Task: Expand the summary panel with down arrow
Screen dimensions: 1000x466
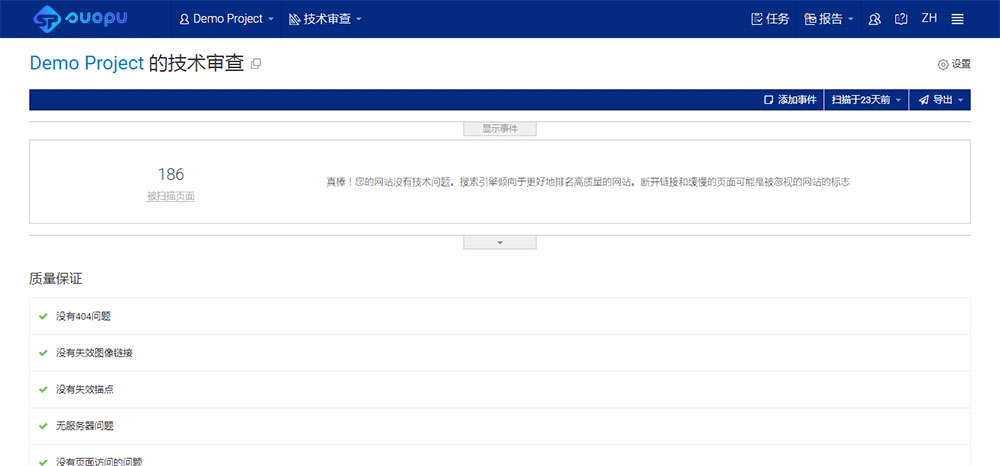Action: (x=499, y=243)
